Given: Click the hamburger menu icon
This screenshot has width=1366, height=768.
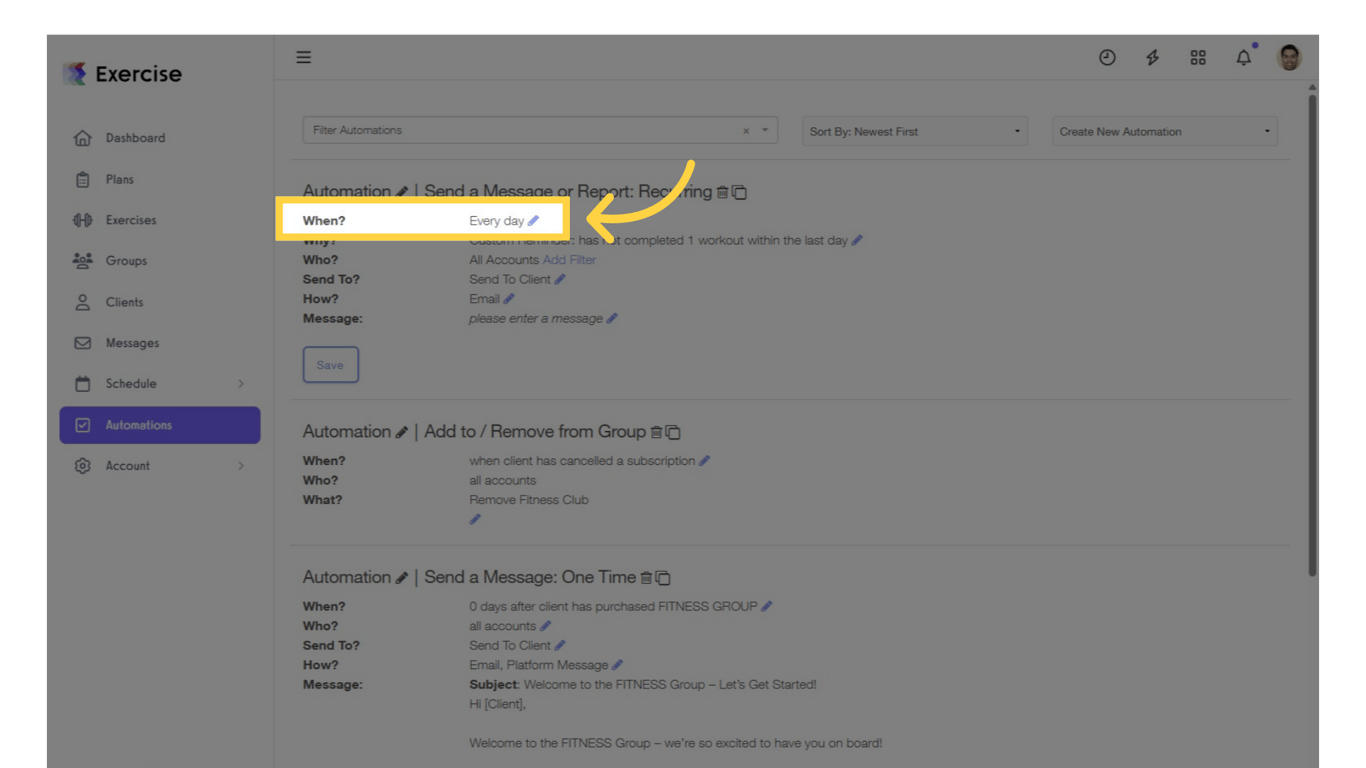Looking at the screenshot, I should click(303, 57).
